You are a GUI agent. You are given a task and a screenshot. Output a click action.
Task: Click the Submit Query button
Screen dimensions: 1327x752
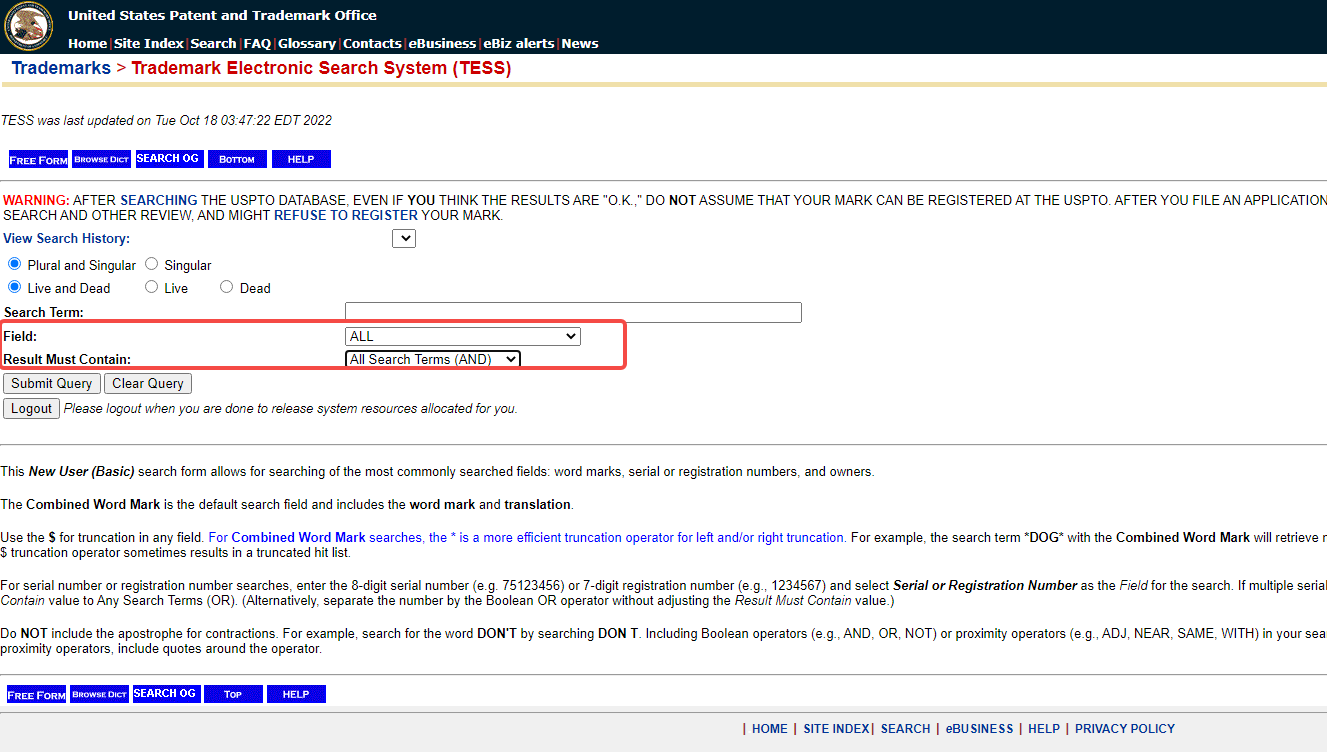(52, 384)
